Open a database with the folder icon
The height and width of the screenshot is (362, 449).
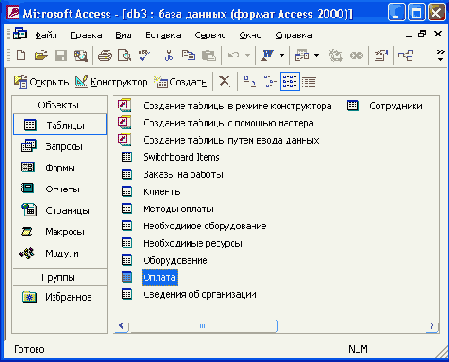[x=41, y=55]
